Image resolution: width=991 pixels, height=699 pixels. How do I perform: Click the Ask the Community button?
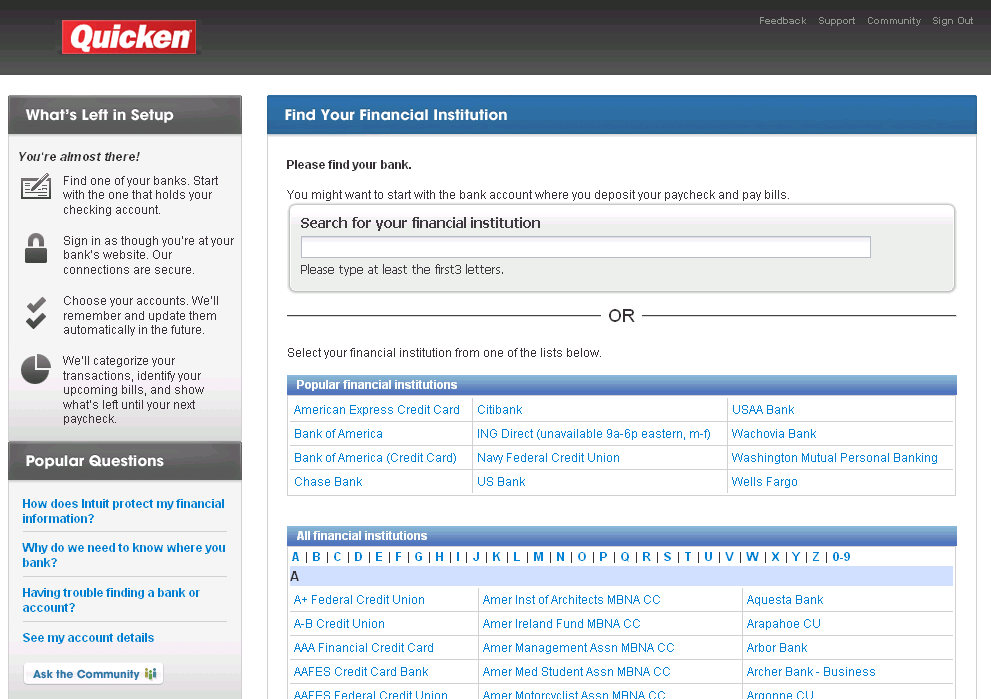coord(94,674)
